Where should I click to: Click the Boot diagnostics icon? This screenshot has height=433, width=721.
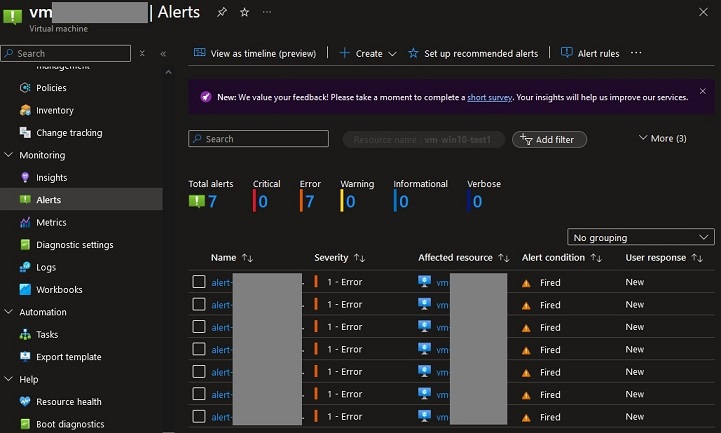pos(25,424)
